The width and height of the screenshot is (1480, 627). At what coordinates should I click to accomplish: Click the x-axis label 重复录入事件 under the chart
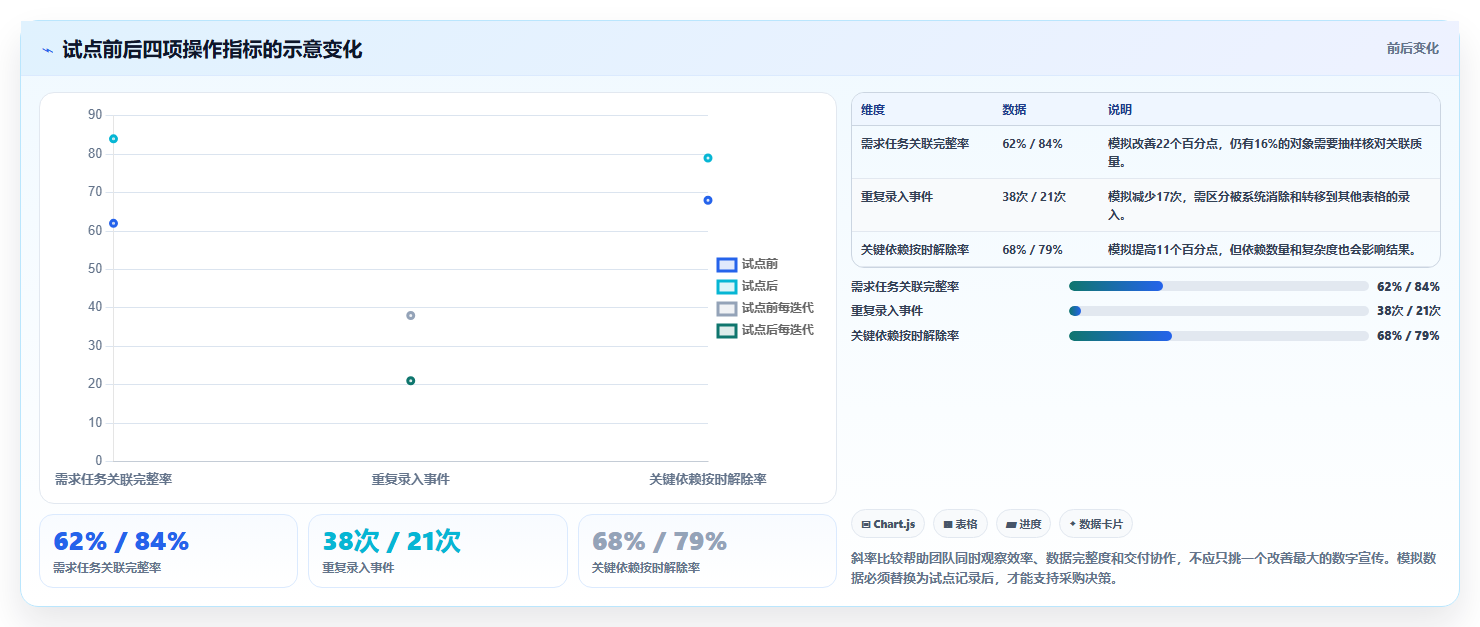pos(410,479)
